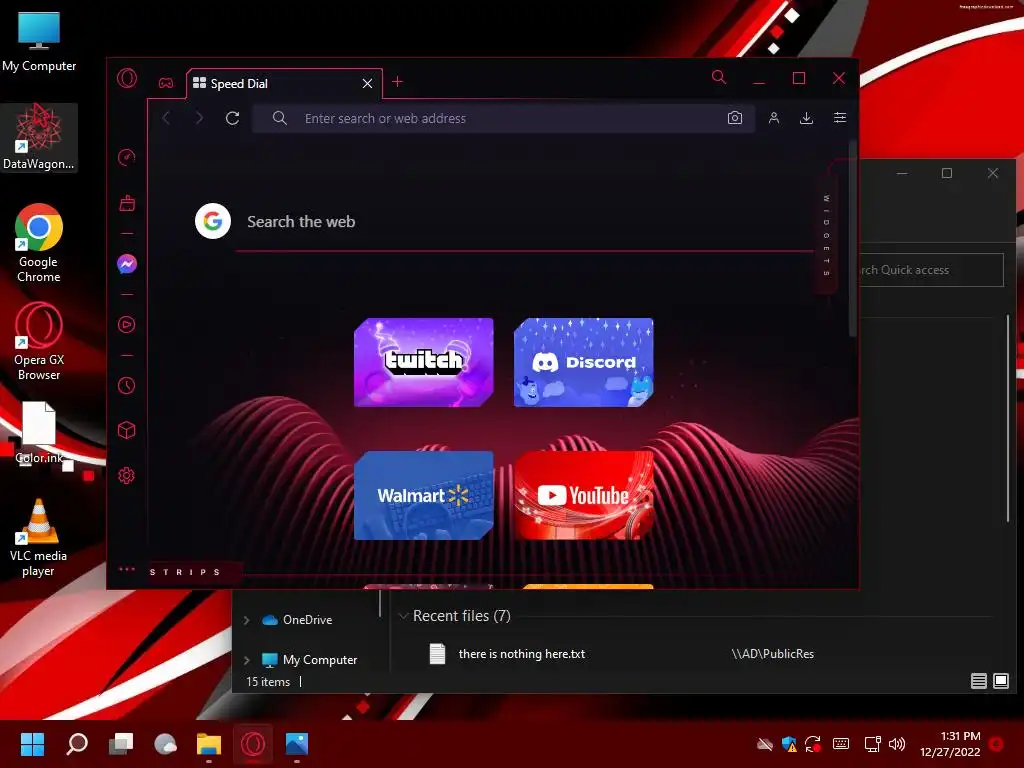Select the Opera GX Browser desktop shortcut
This screenshot has height=768, width=1024.
[x=39, y=341]
